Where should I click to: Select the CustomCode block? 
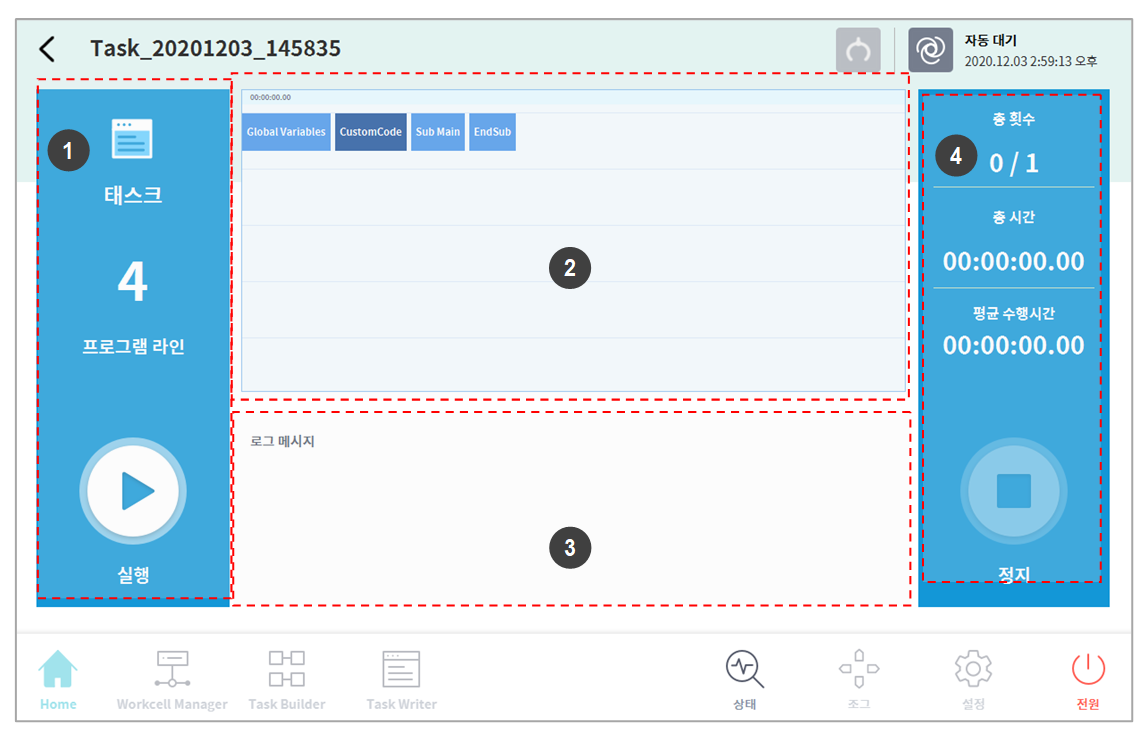coord(371,132)
